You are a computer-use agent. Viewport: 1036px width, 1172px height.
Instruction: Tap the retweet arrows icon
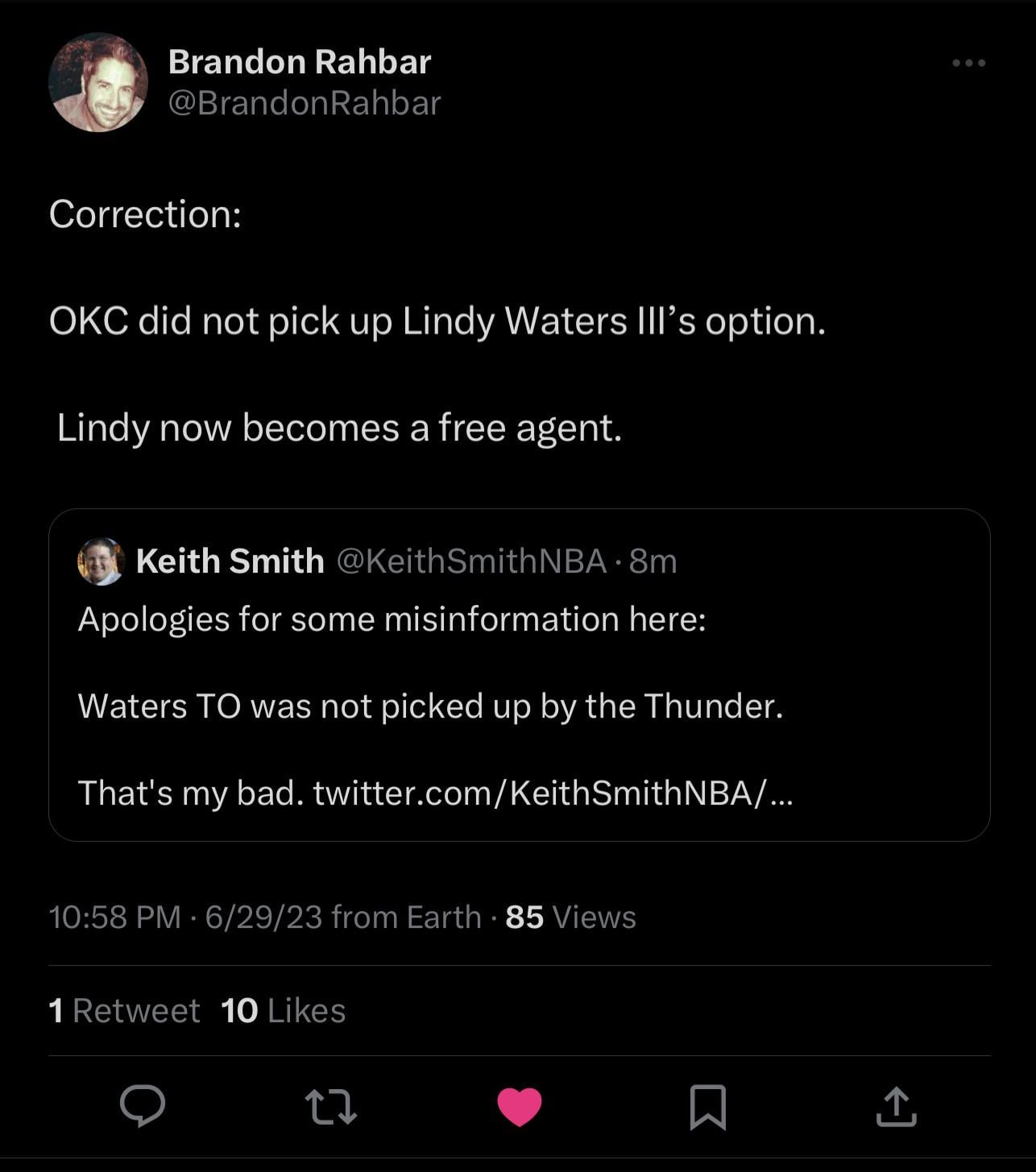(331, 1106)
